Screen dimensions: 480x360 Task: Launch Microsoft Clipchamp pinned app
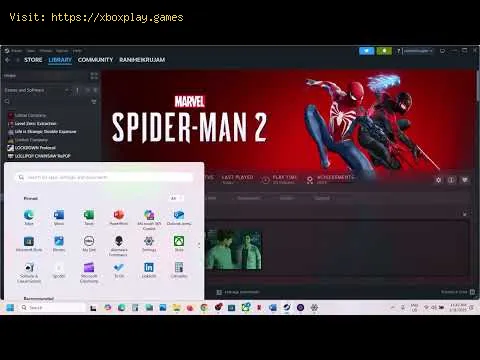[89, 273]
